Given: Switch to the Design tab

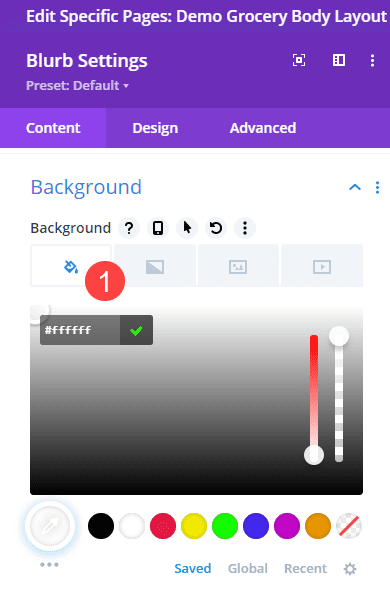Looking at the screenshot, I should point(155,128).
